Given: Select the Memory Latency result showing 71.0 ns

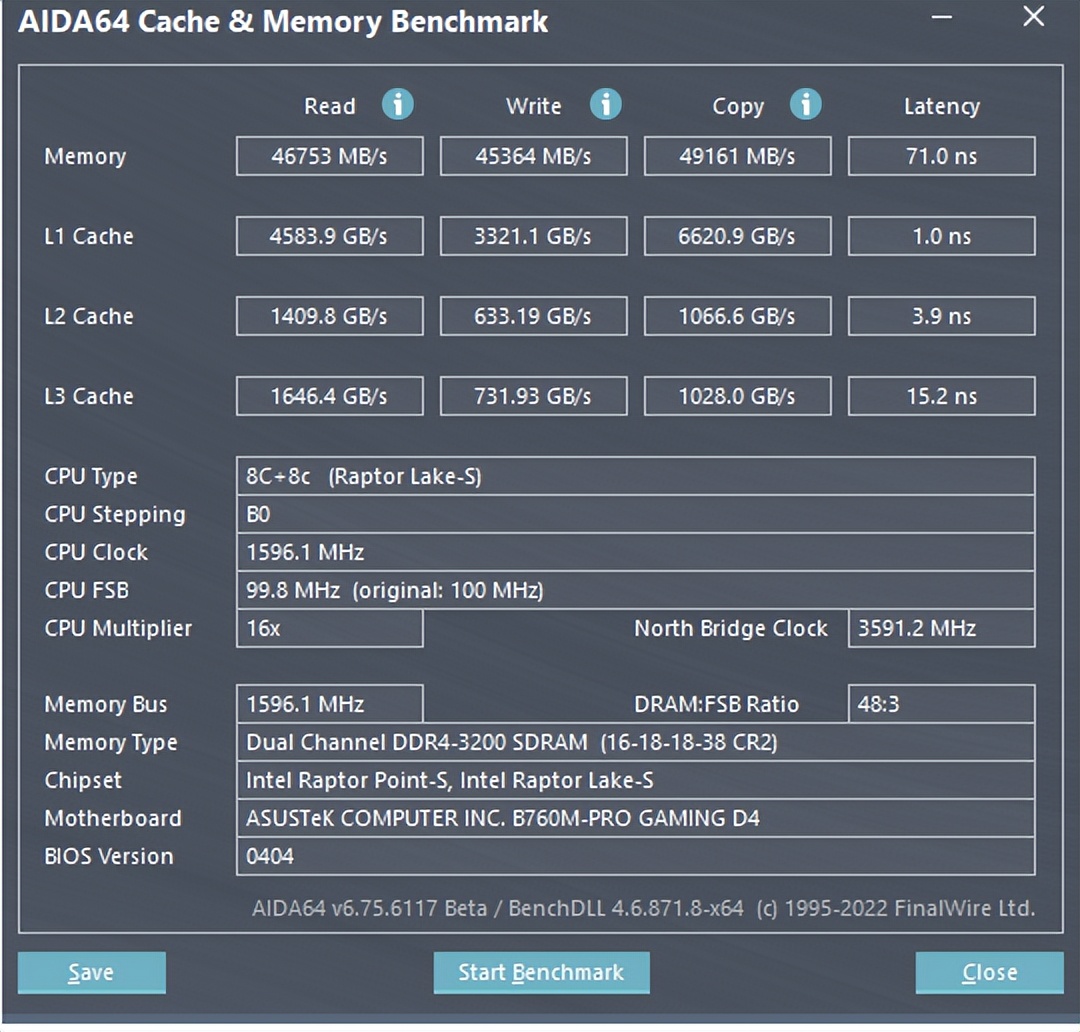Looking at the screenshot, I should click(940, 156).
